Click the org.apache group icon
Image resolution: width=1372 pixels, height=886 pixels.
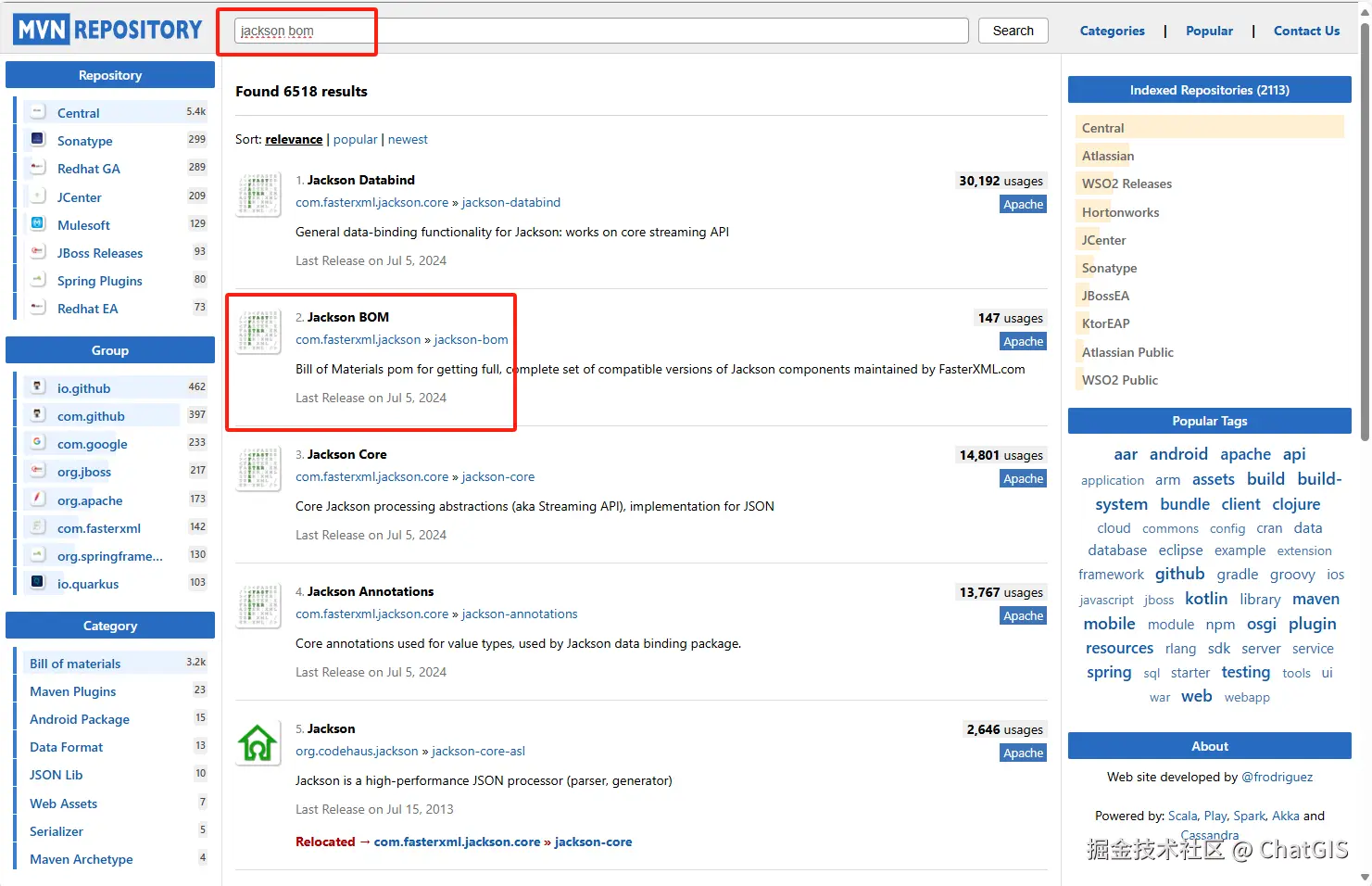pos(38,500)
